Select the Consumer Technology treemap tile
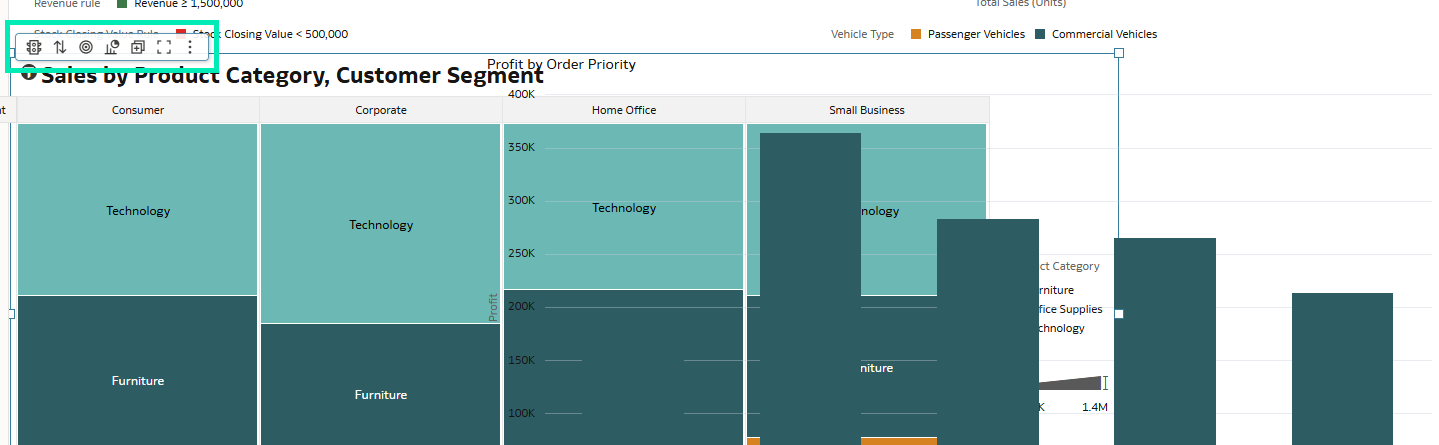The height and width of the screenshot is (445, 1439). coord(138,210)
